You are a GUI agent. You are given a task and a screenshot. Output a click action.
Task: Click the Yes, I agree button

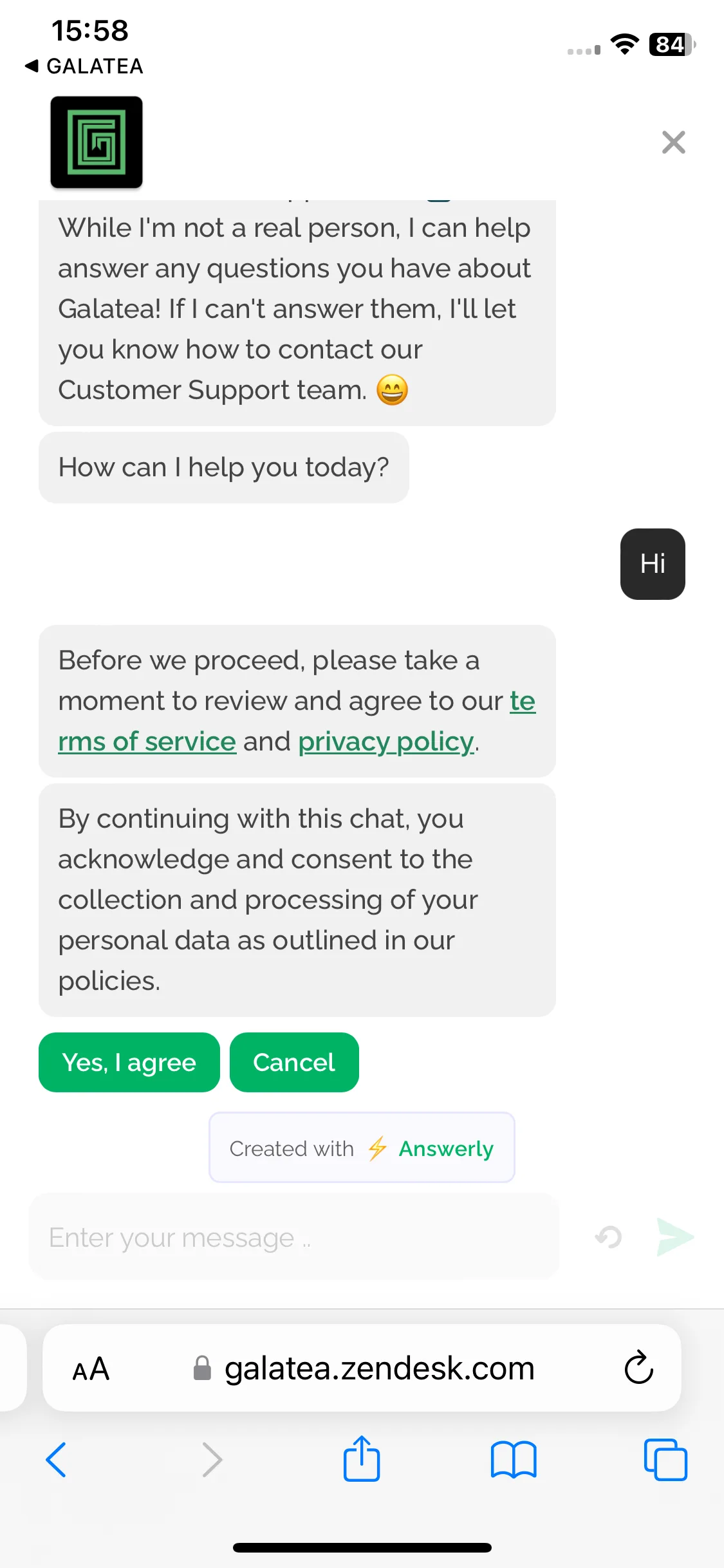pyautogui.click(x=129, y=1062)
